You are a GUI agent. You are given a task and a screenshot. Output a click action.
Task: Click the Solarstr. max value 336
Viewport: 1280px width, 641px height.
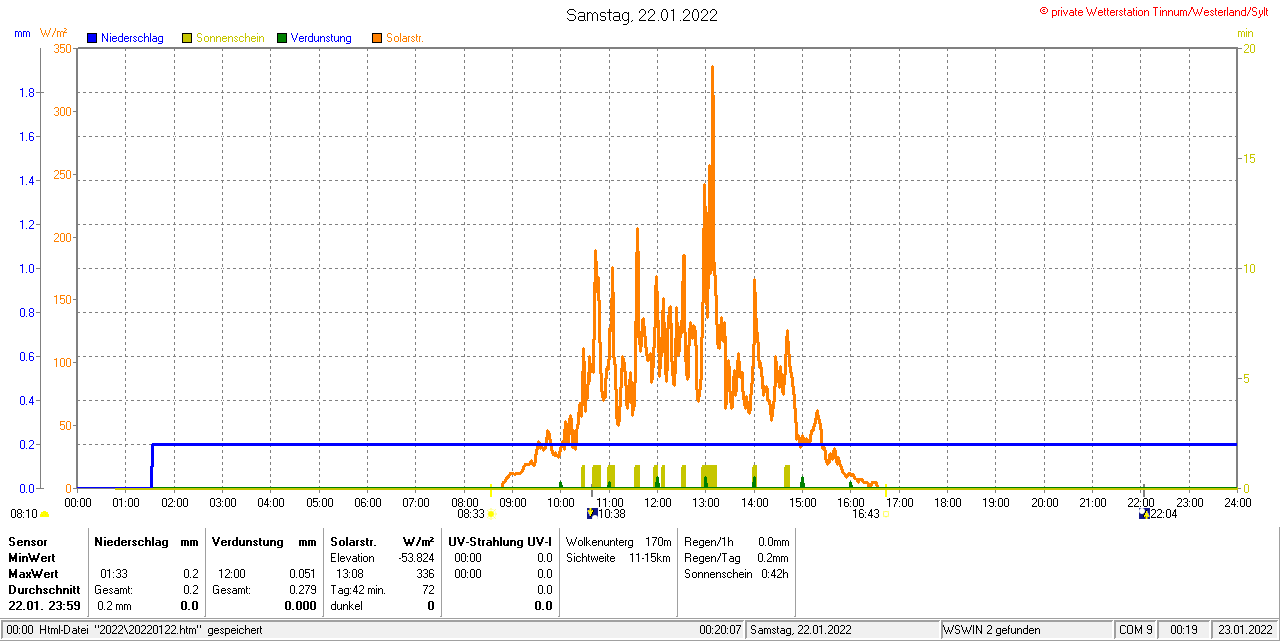(425, 574)
